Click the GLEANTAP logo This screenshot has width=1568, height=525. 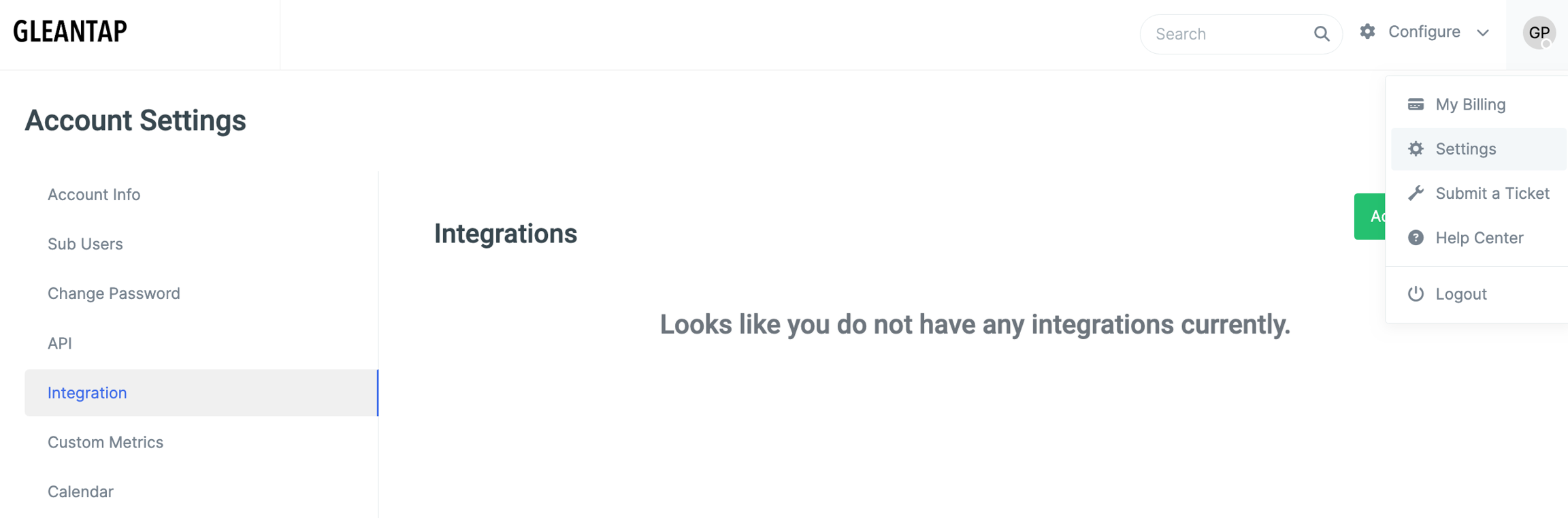(70, 31)
